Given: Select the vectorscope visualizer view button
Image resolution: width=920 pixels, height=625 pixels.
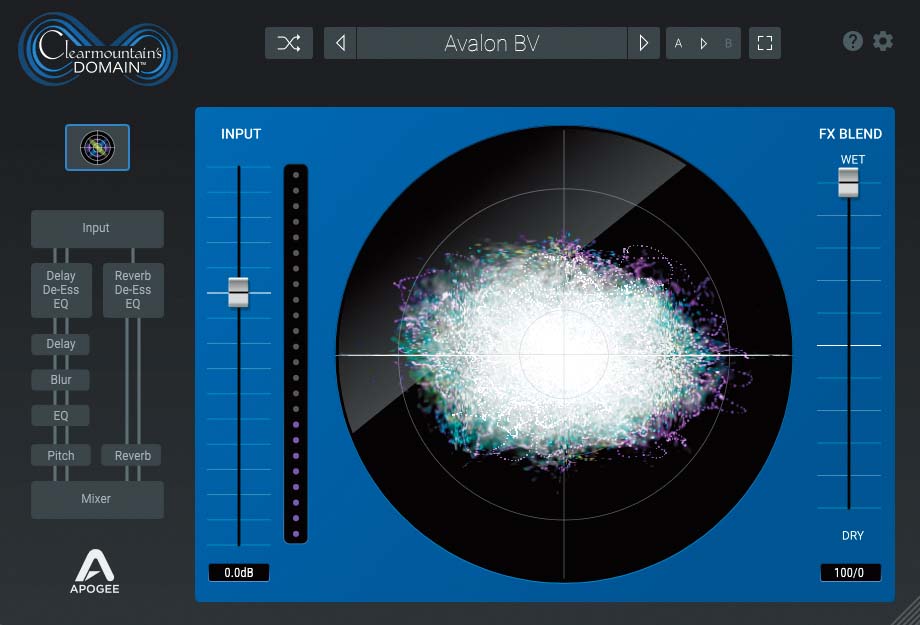Looking at the screenshot, I should pos(97,147).
